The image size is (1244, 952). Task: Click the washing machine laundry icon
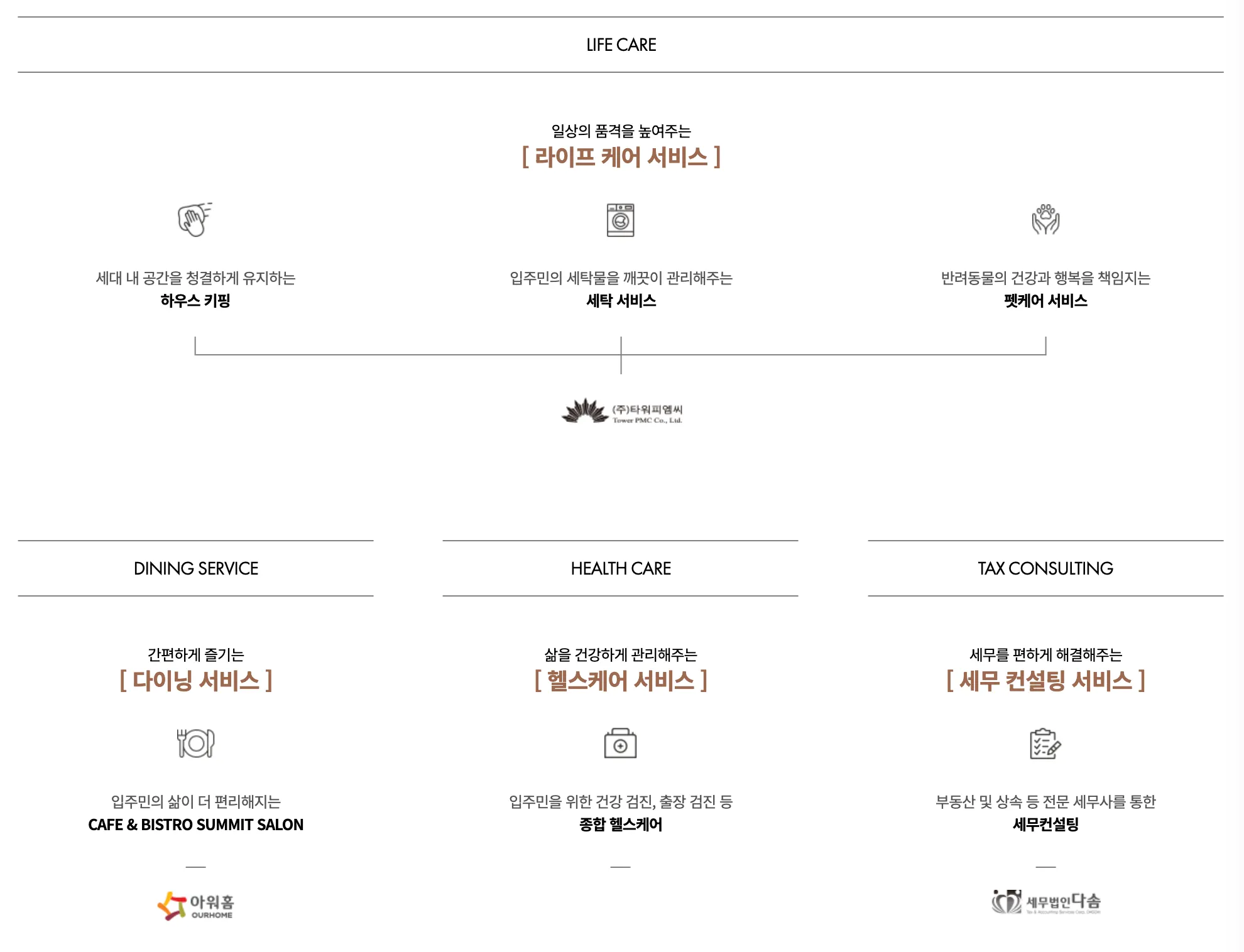pos(621,220)
